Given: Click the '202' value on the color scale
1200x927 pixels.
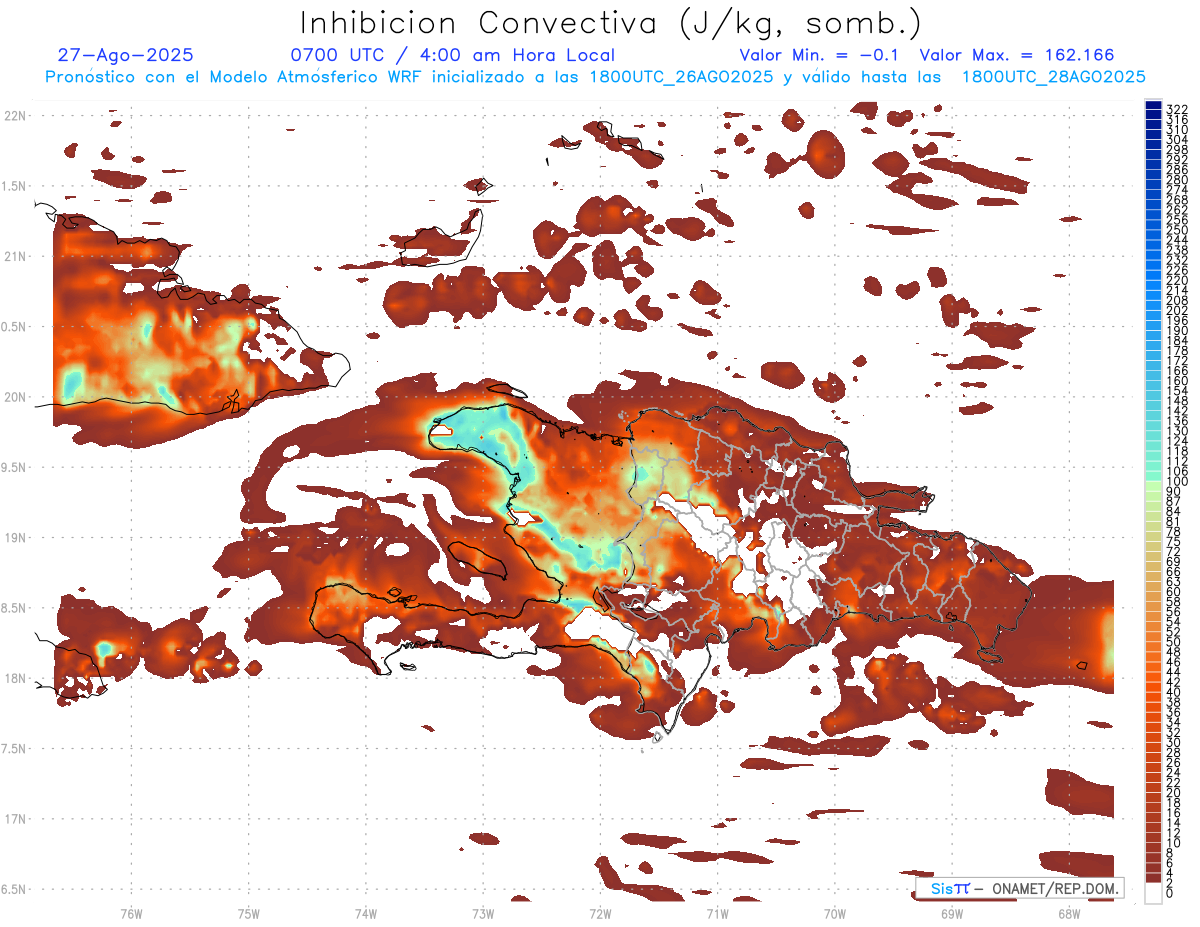Looking at the screenshot, I should (x=1177, y=310).
